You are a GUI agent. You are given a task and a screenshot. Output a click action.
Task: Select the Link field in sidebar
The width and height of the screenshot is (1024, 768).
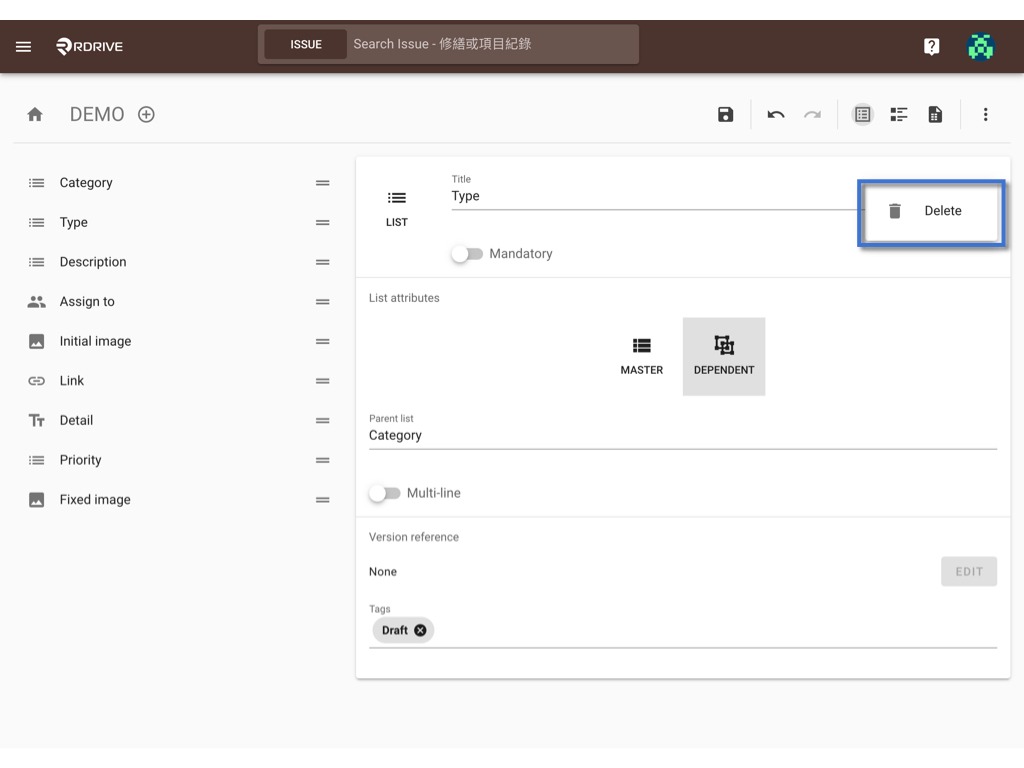(179, 381)
